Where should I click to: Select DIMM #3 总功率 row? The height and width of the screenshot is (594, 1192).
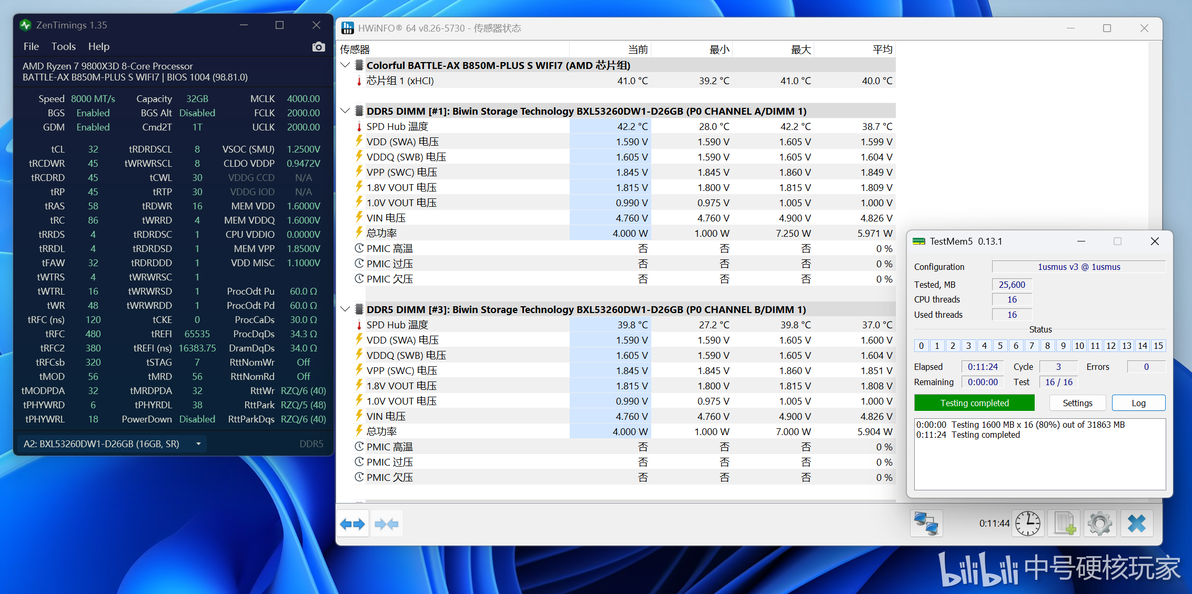(x=617, y=431)
